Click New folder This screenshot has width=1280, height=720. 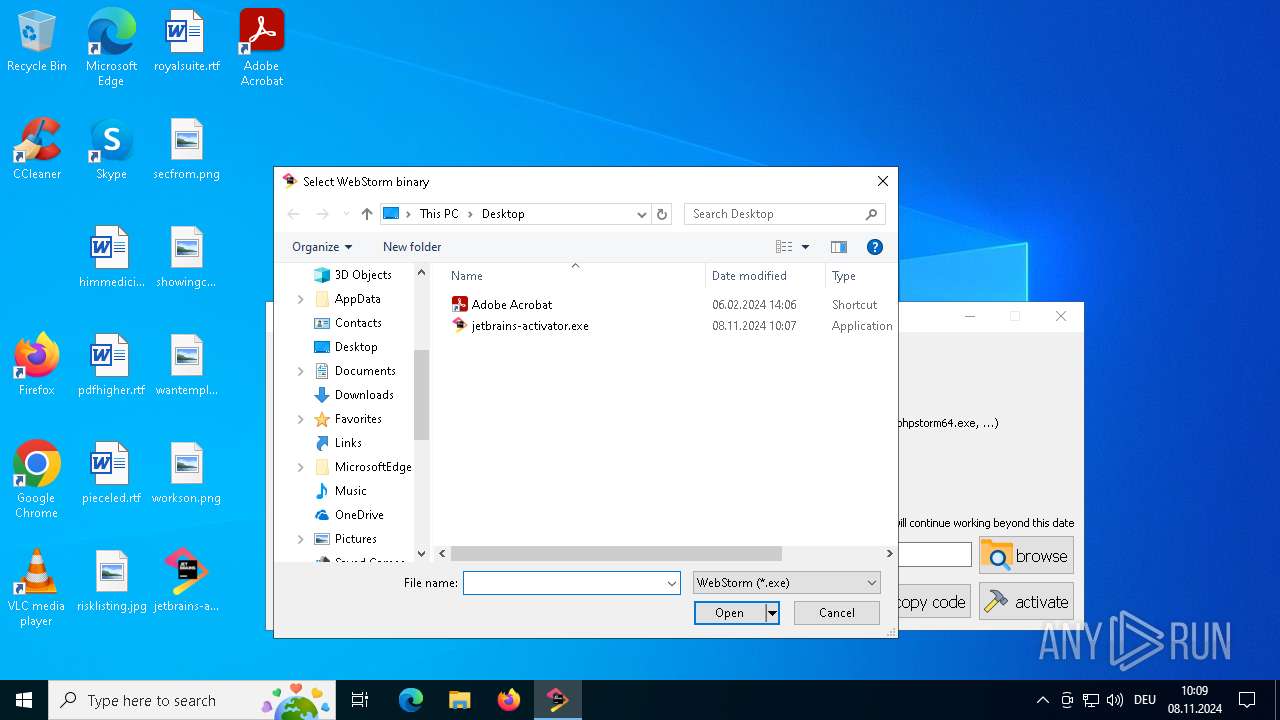pyautogui.click(x=412, y=247)
